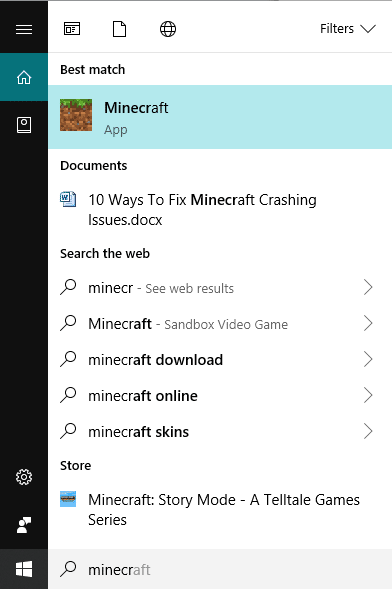Launch the Minecraft App best match
392x589 pixels.
[x=220, y=117]
